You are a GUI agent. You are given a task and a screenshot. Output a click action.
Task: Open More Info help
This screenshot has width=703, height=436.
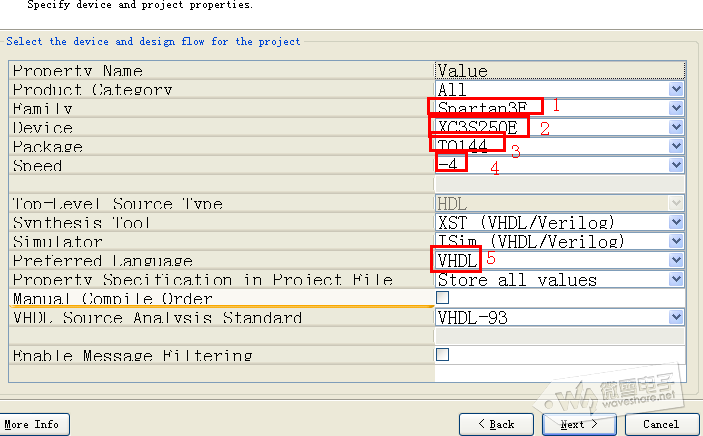pos(31,424)
